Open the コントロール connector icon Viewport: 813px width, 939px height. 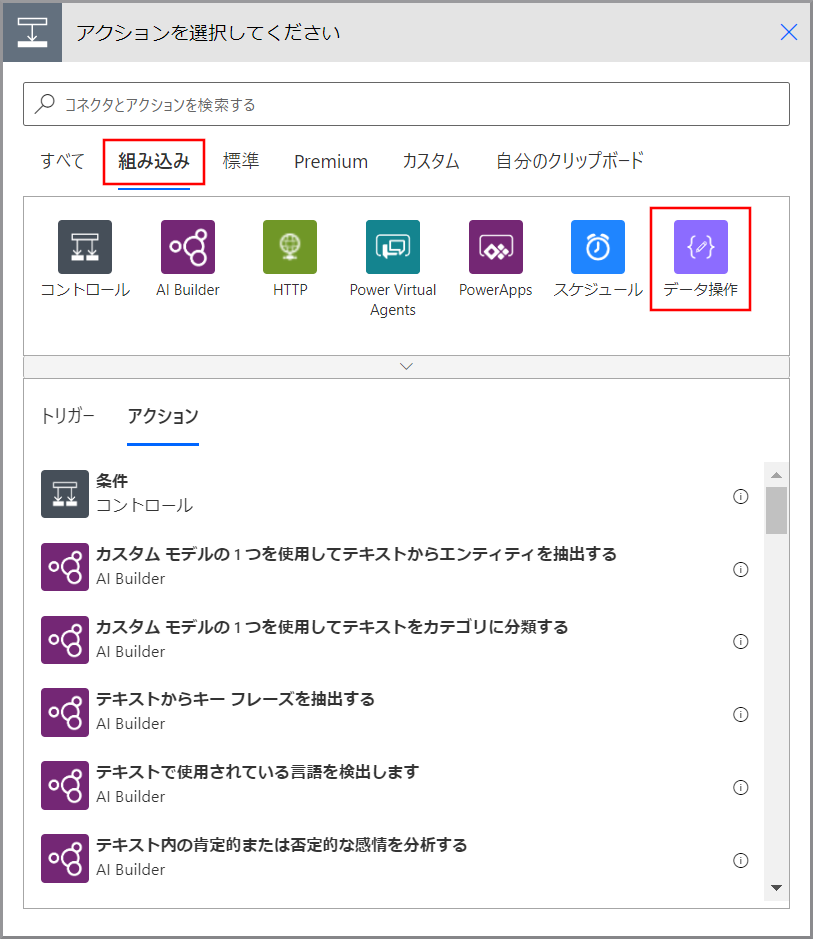[x=85, y=247]
